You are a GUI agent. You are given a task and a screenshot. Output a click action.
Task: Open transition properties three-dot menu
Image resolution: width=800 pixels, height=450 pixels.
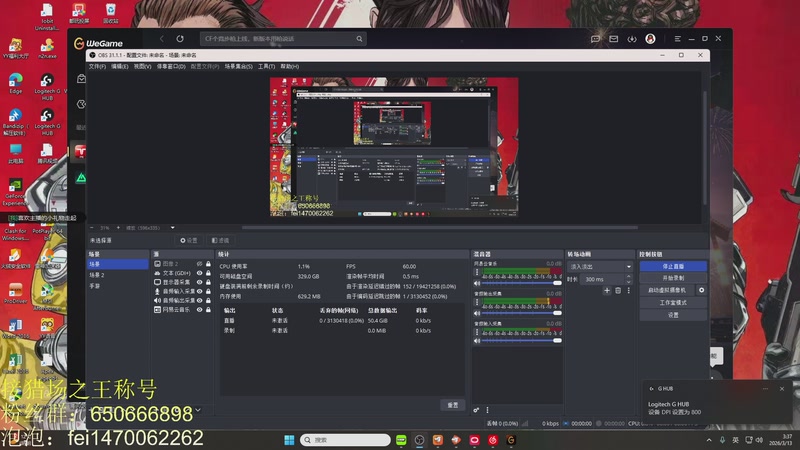point(629,290)
